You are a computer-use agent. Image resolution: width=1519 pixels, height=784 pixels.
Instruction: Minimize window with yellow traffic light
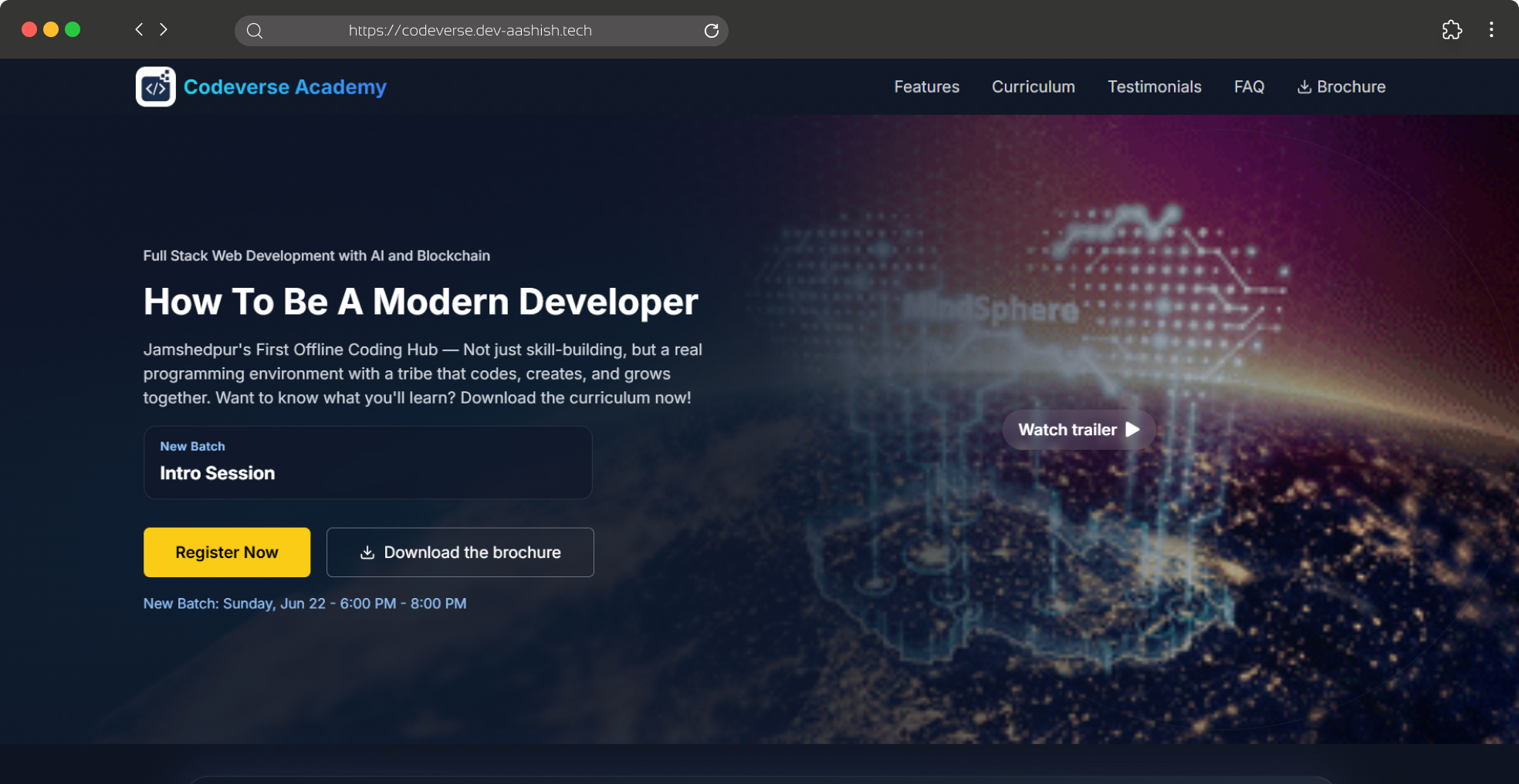pyautogui.click(x=51, y=29)
